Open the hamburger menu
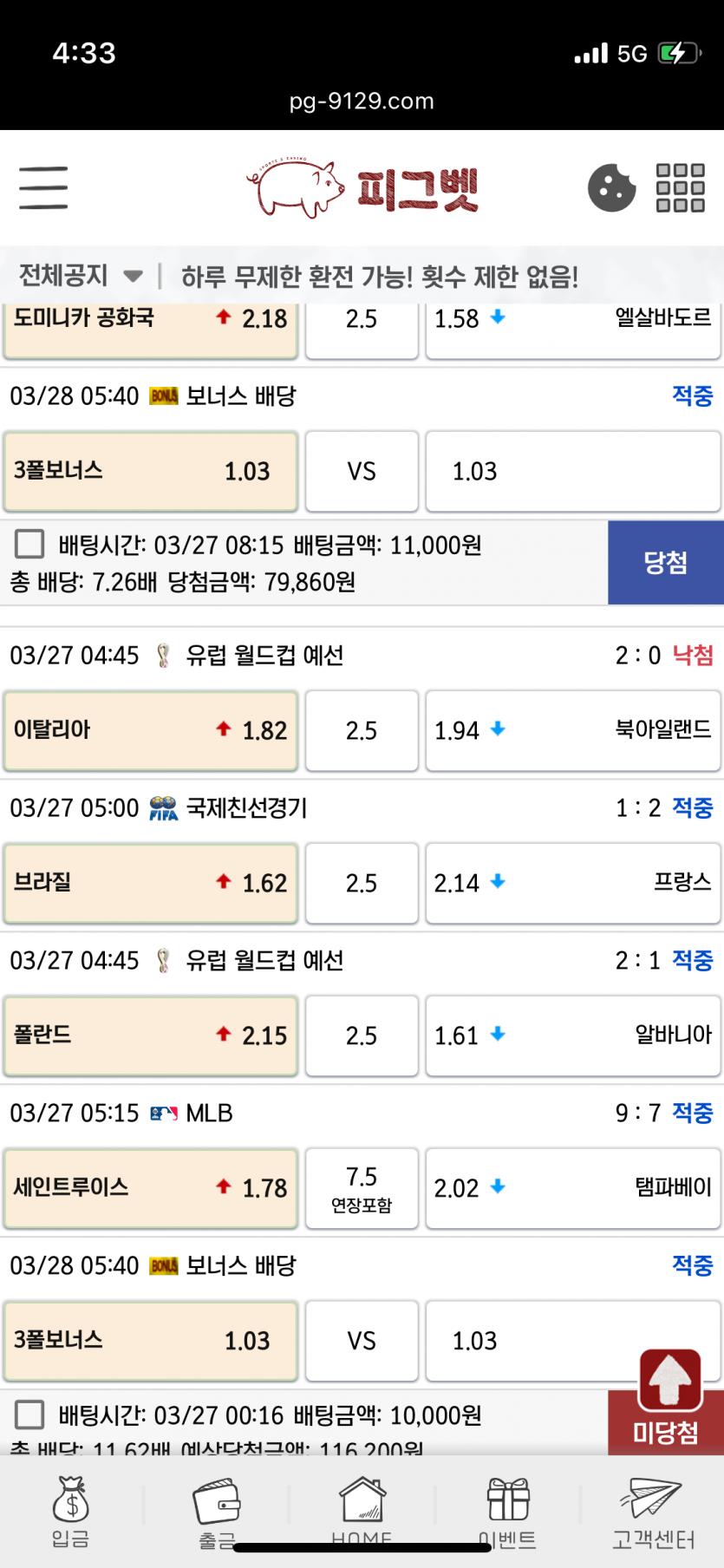The height and width of the screenshot is (1568, 724). [43, 187]
